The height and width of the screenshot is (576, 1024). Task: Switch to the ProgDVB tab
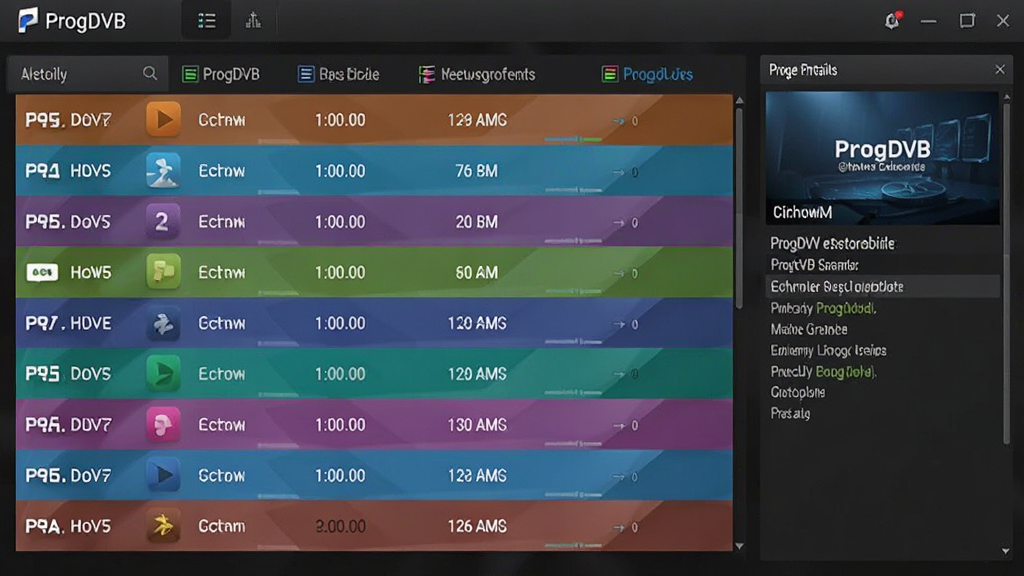coord(221,74)
